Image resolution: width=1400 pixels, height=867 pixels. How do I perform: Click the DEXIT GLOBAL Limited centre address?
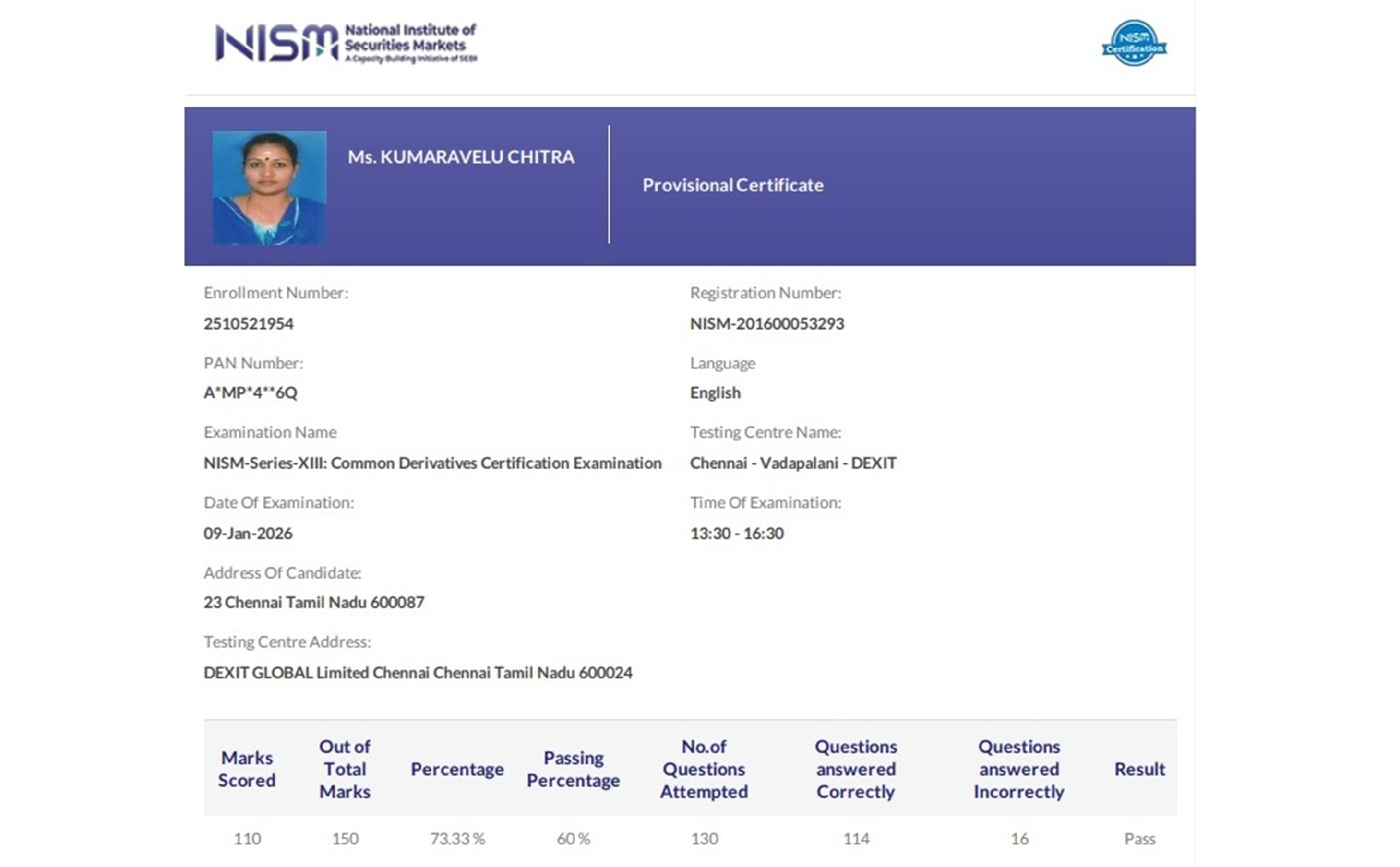tap(418, 673)
